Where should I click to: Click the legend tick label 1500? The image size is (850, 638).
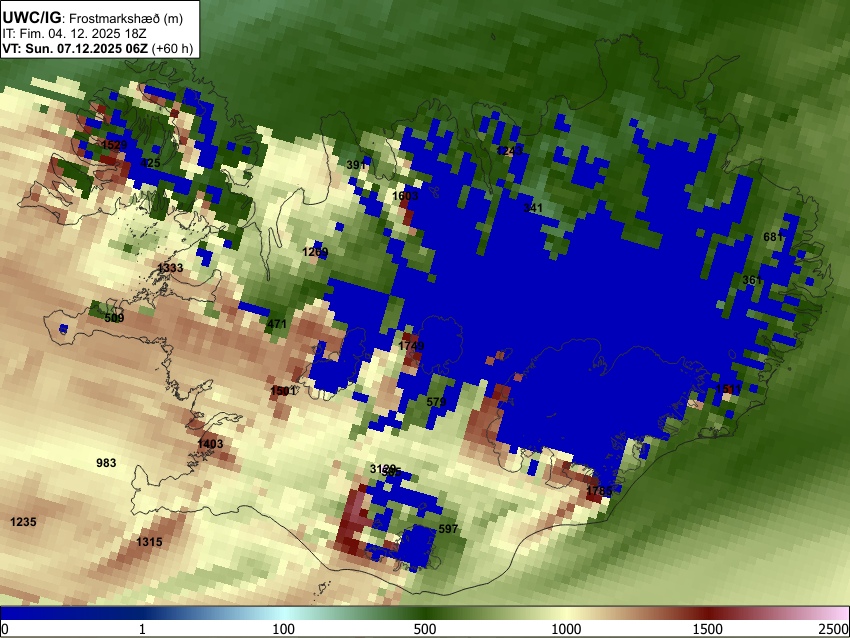coord(708,629)
